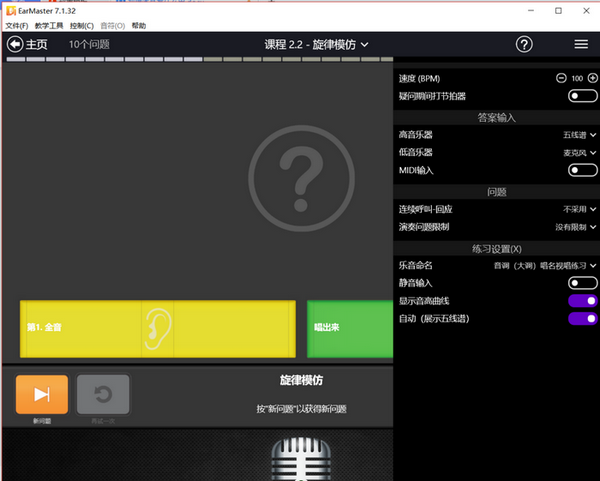Click the ear icon in yellow bar
600x481 pixels.
[x=157, y=329]
